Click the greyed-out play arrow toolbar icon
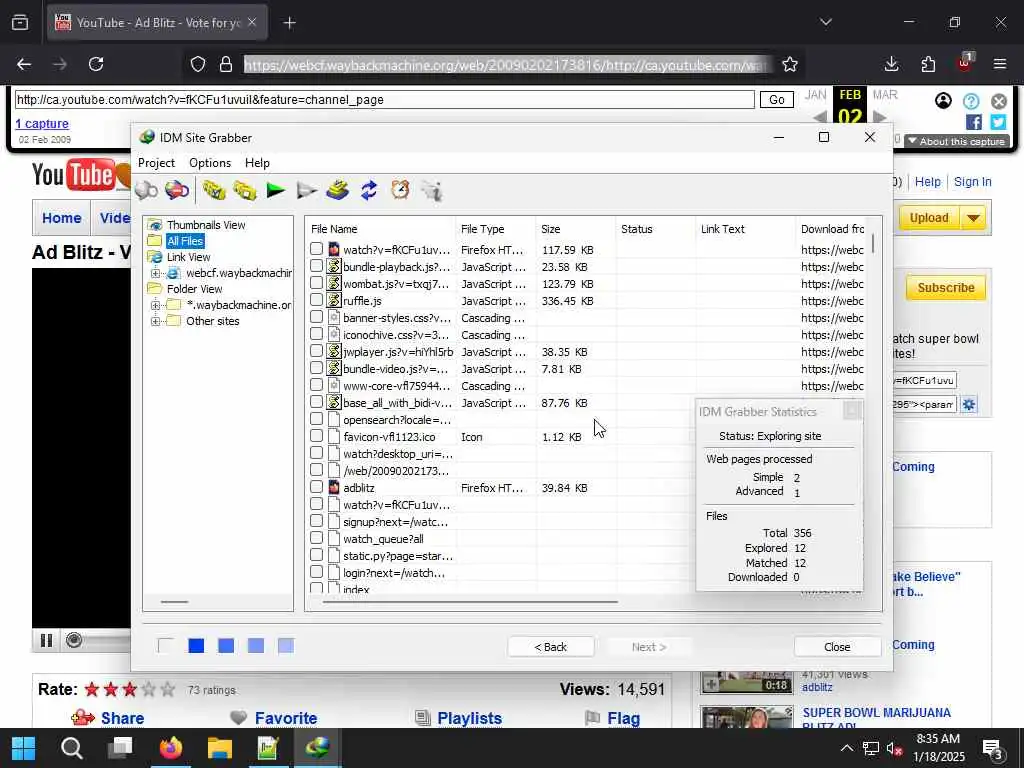Image resolution: width=1024 pixels, height=768 pixels. (306, 191)
